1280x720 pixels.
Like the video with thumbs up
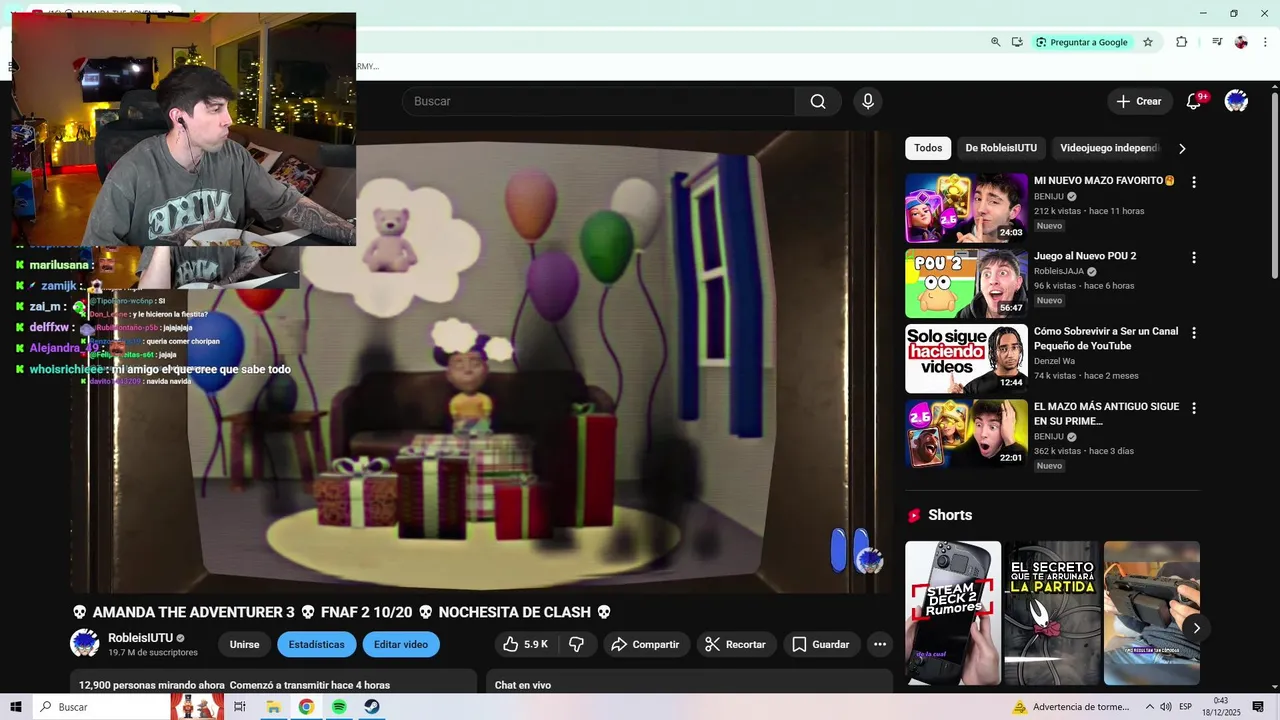click(525, 644)
